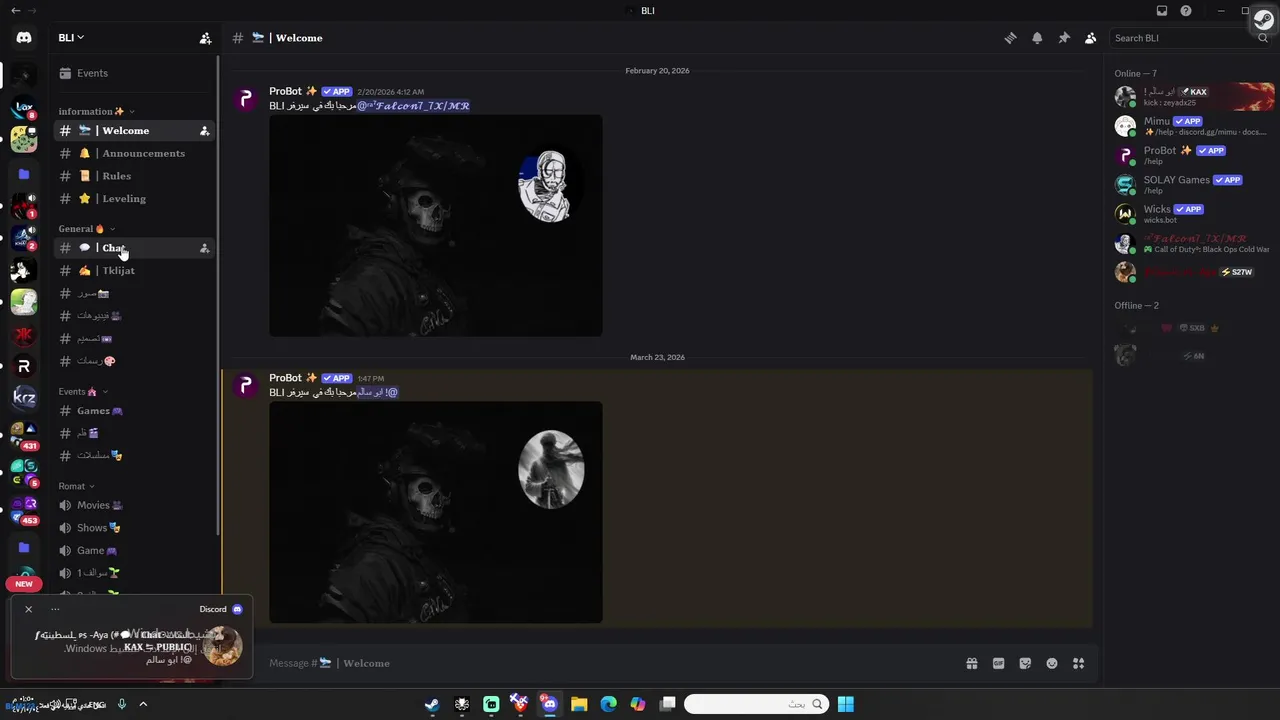Open ProBot profile in member list

click(1194, 155)
